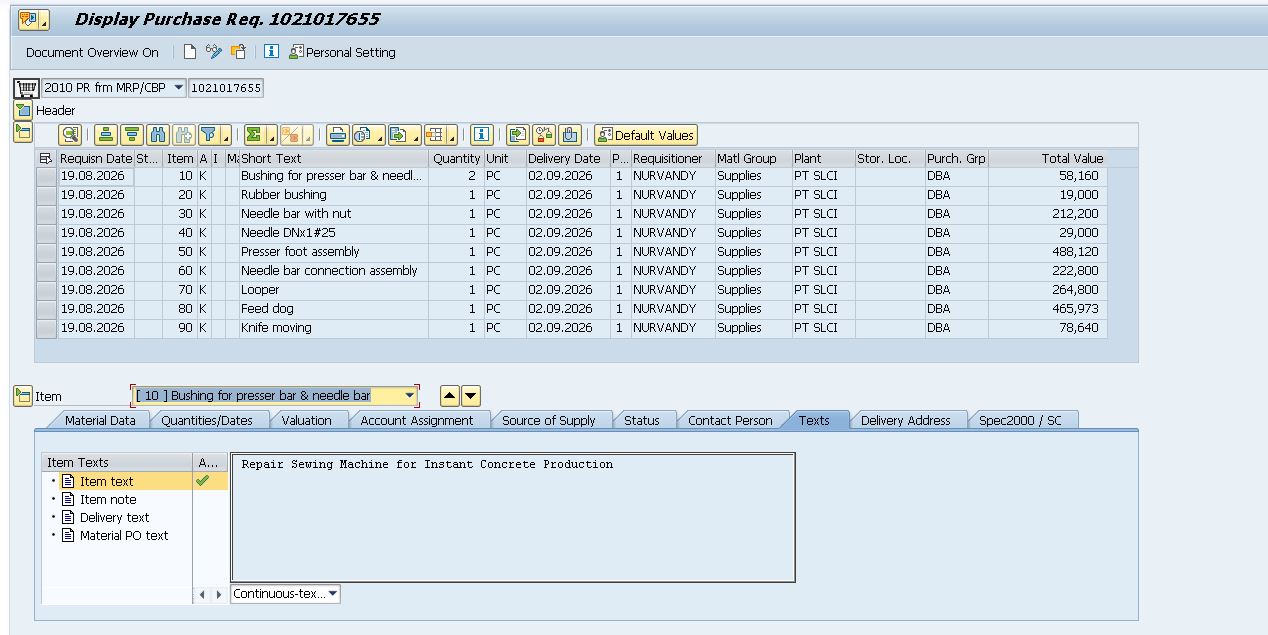The image size is (1268, 635).
Task: Click the Print icon in grid toolbar
Action: click(x=337, y=135)
